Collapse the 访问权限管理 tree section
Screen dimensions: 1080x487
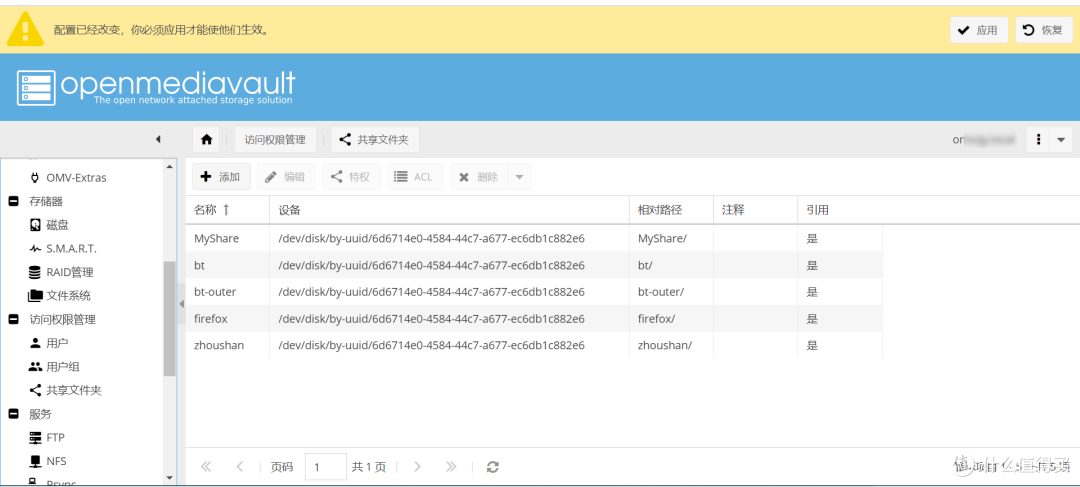(13, 320)
